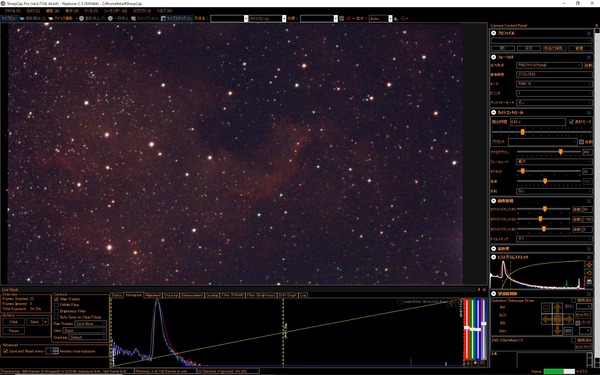
Task: Click the square icon left of mount up arrow
Action: [x=546, y=308]
